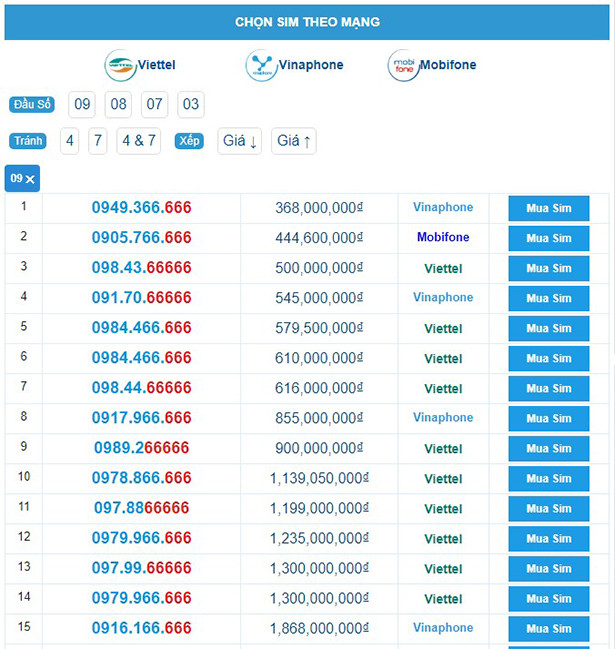Filter by prefix 07
The image size is (615, 649).
click(x=154, y=104)
